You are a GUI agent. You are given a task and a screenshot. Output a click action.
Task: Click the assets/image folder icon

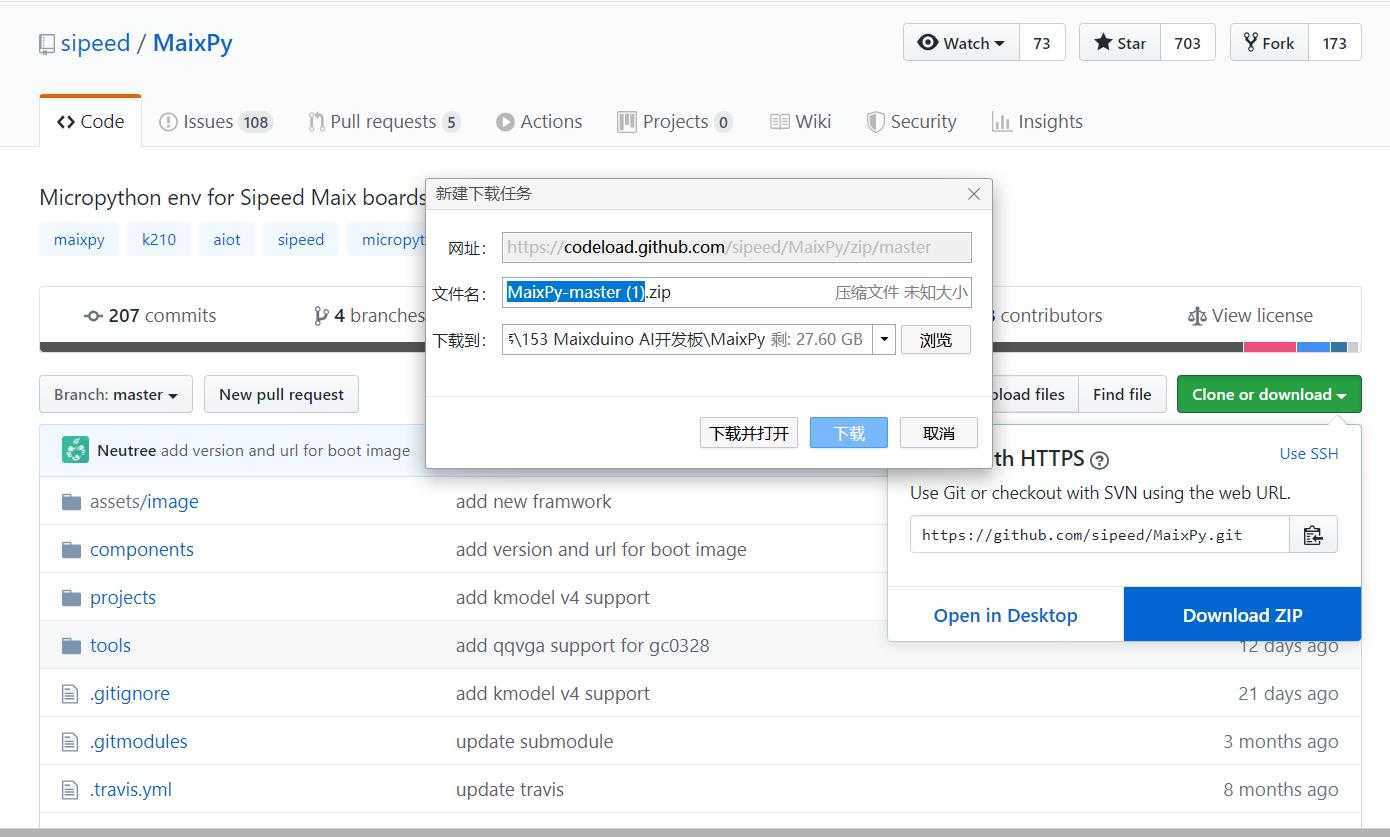tap(71, 501)
